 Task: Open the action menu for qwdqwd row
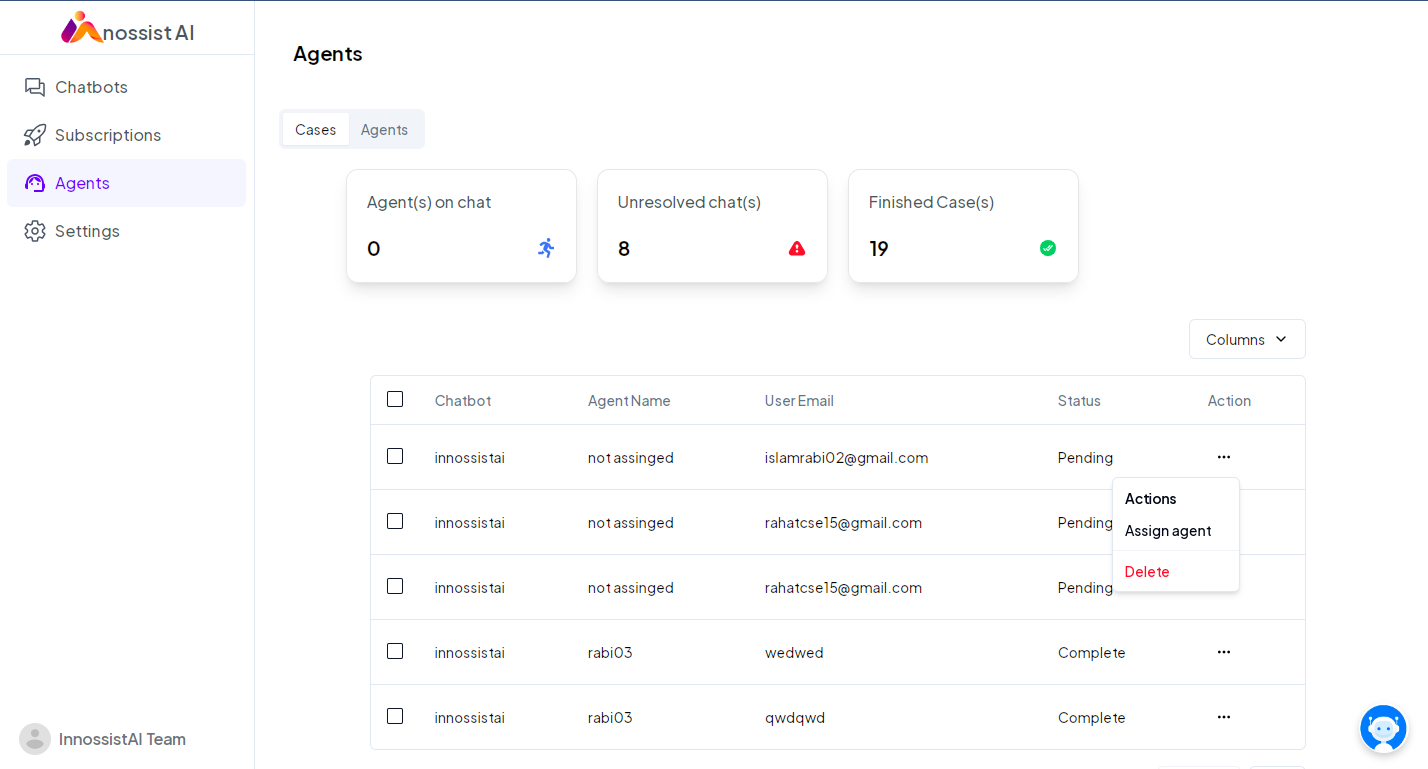(x=1223, y=717)
